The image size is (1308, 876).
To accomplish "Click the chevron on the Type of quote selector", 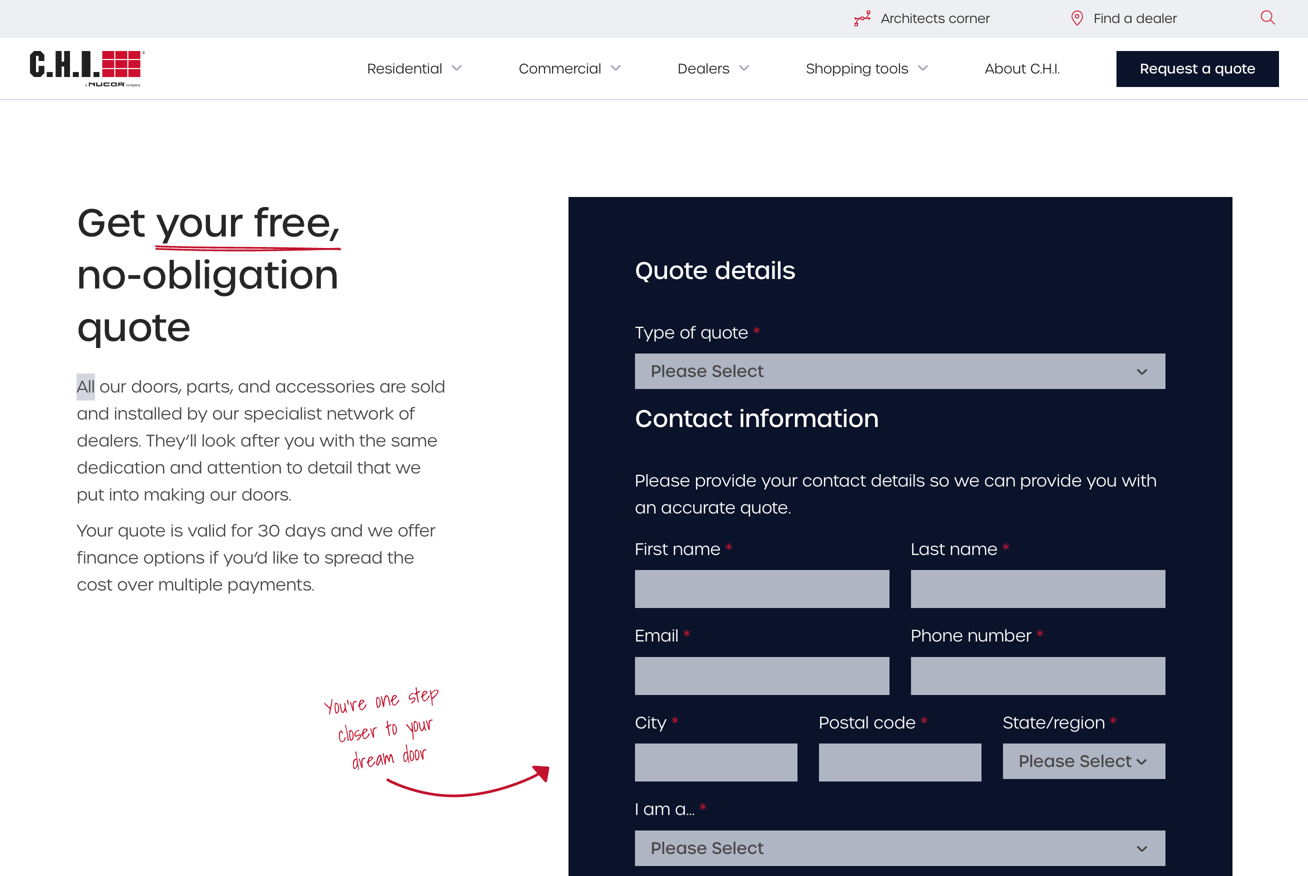I will (1141, 371).
